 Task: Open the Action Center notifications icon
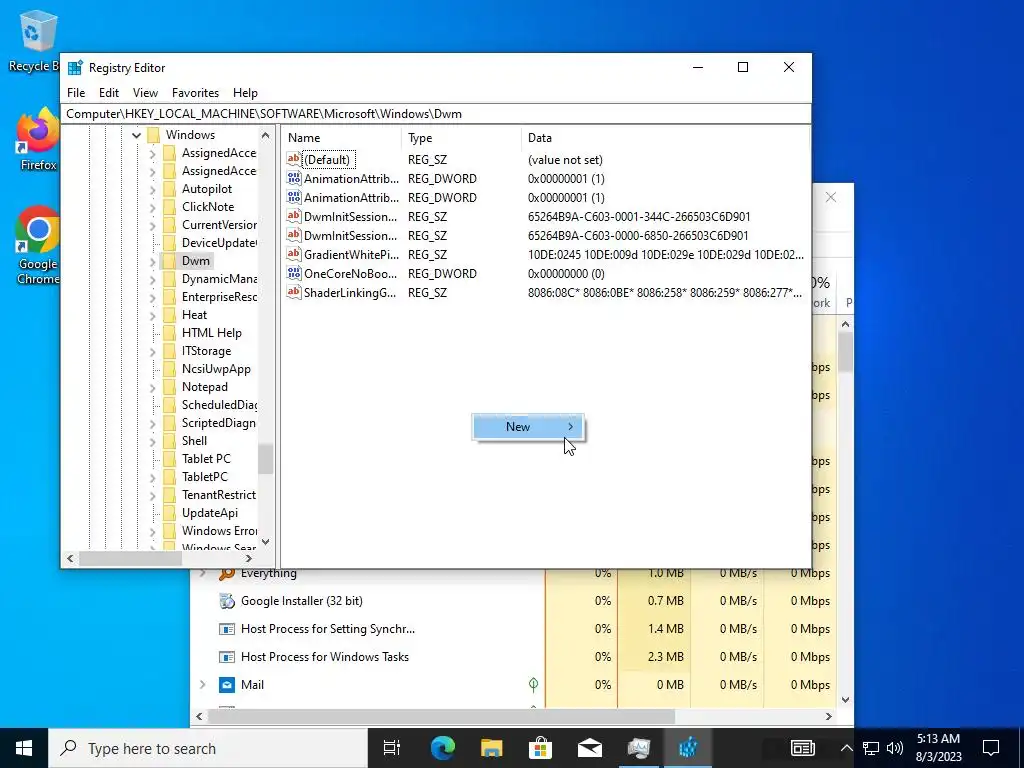pyautogui.click(x=991, y=748)
